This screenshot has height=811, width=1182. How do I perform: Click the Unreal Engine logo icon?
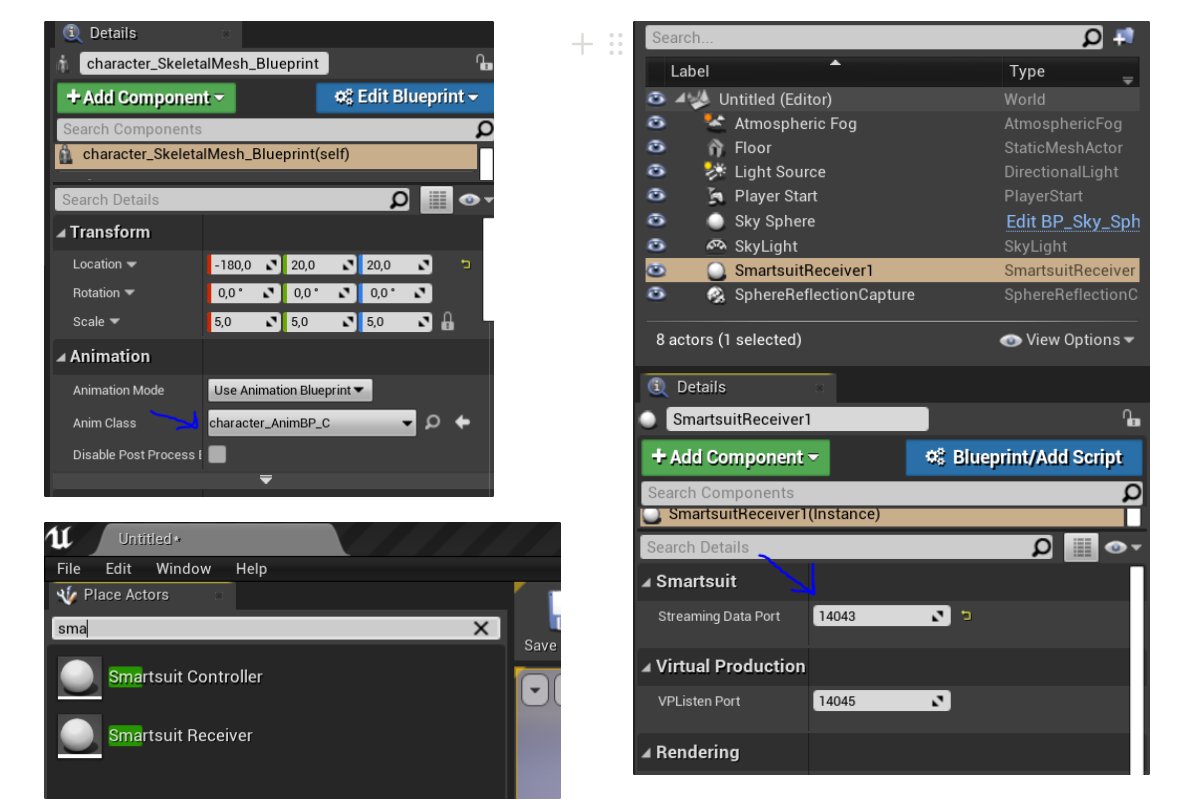(x=60, y=538)
